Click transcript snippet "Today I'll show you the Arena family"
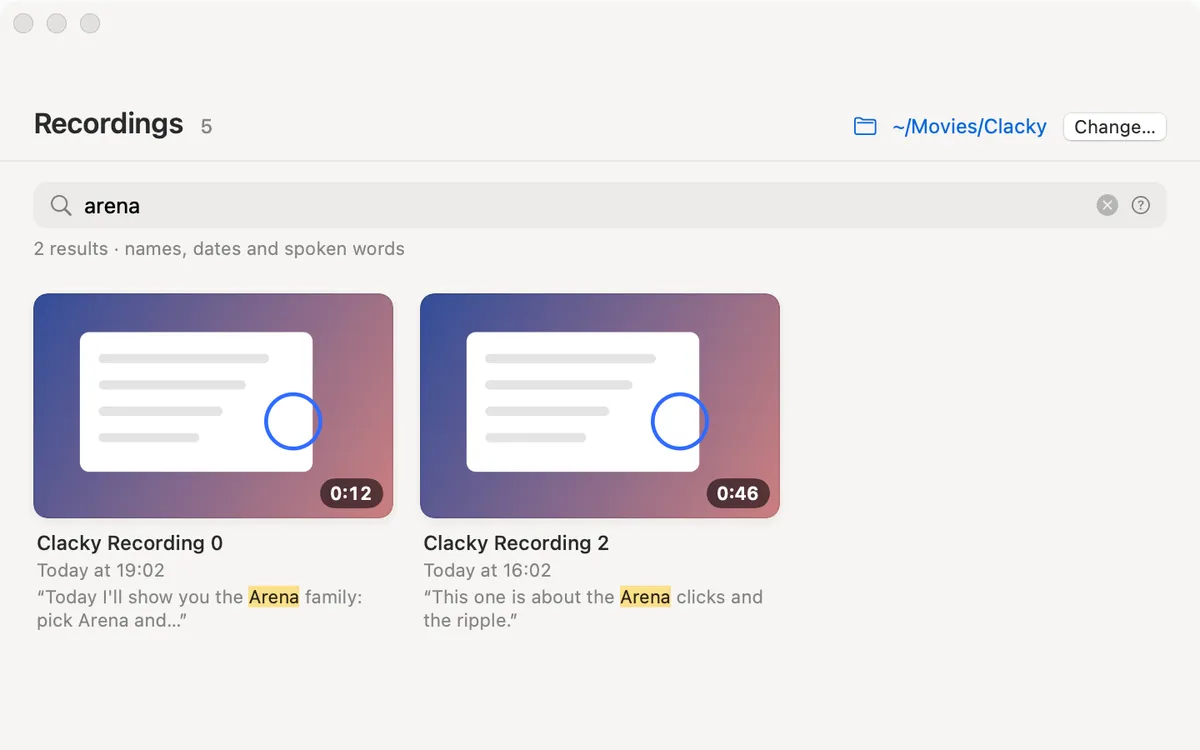 200,608
